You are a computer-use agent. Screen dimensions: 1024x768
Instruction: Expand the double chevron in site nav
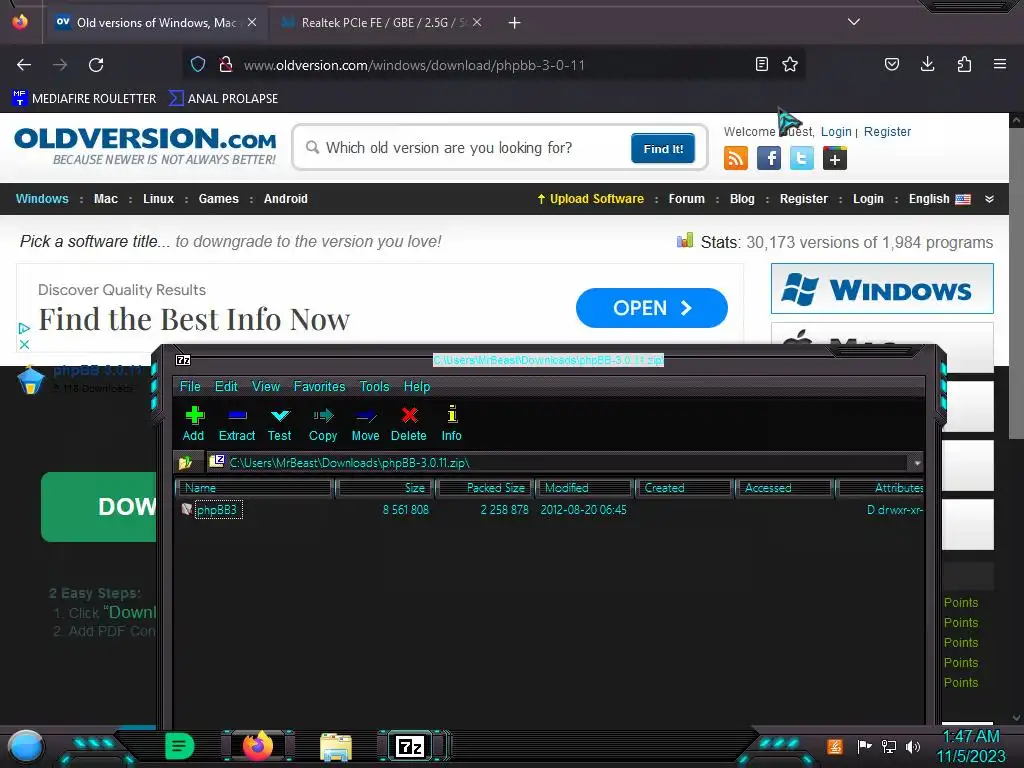[989, 199]
